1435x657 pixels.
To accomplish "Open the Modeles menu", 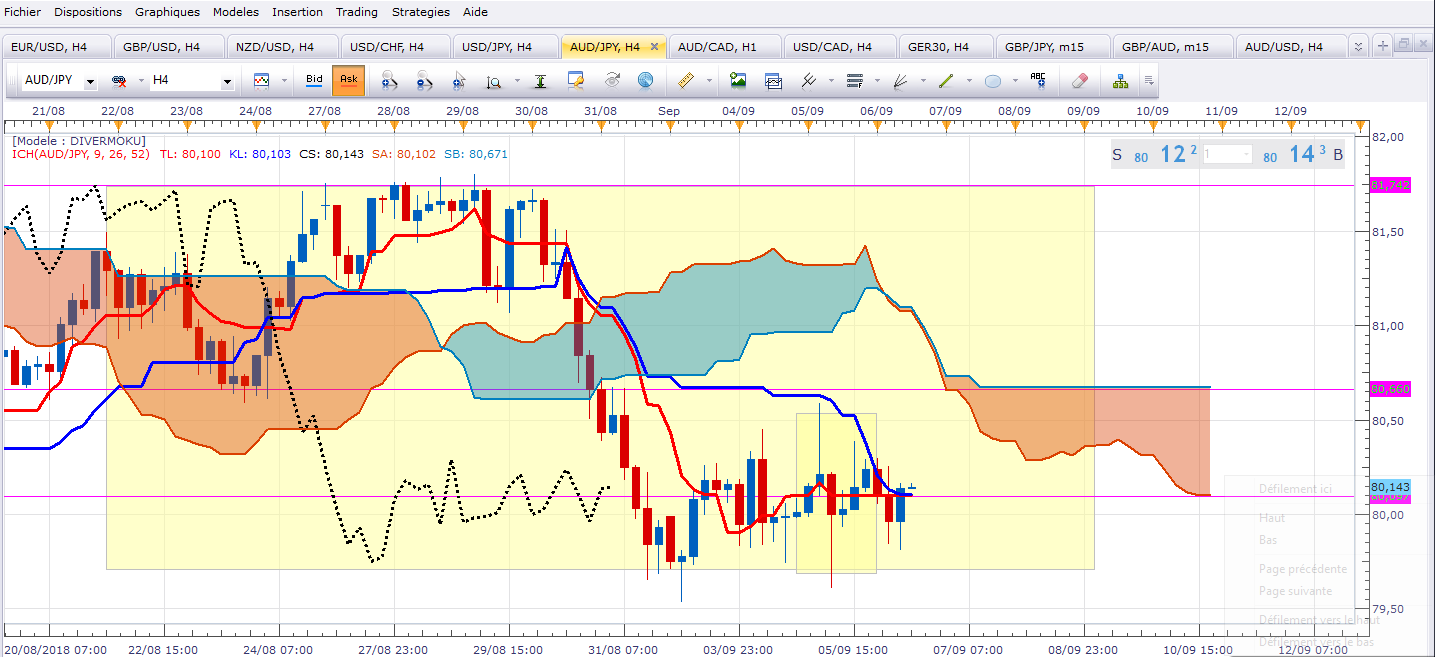I will click(x=236, y=12).
